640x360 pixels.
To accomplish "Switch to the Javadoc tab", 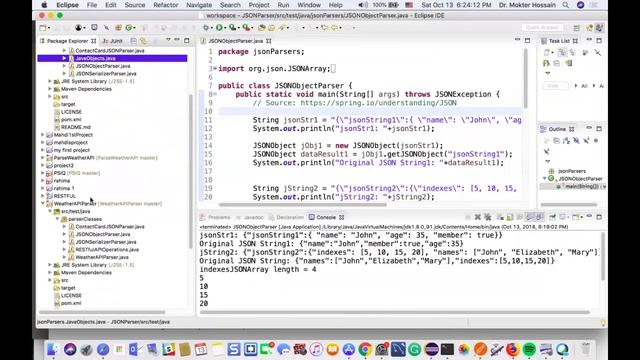I will (x=250, y=217).
